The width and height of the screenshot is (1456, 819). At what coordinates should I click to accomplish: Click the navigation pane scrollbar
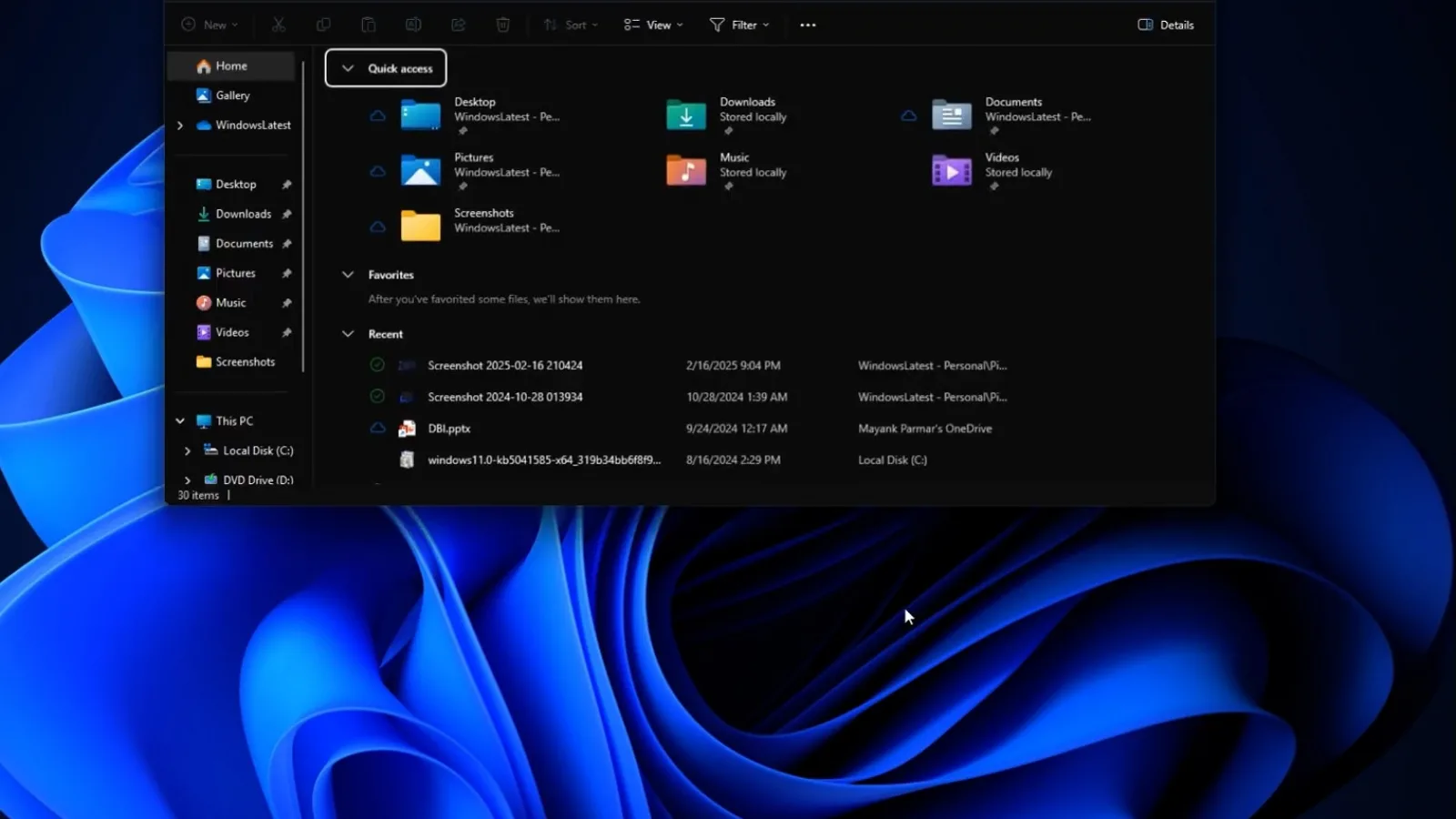click(x=303, y=217)
